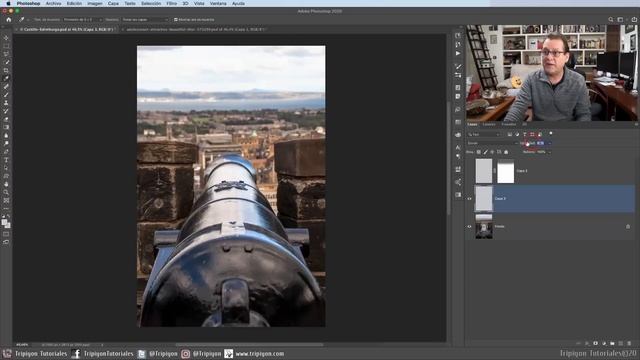Select the Eyedropper tool in the toolbar

[6, 78]
